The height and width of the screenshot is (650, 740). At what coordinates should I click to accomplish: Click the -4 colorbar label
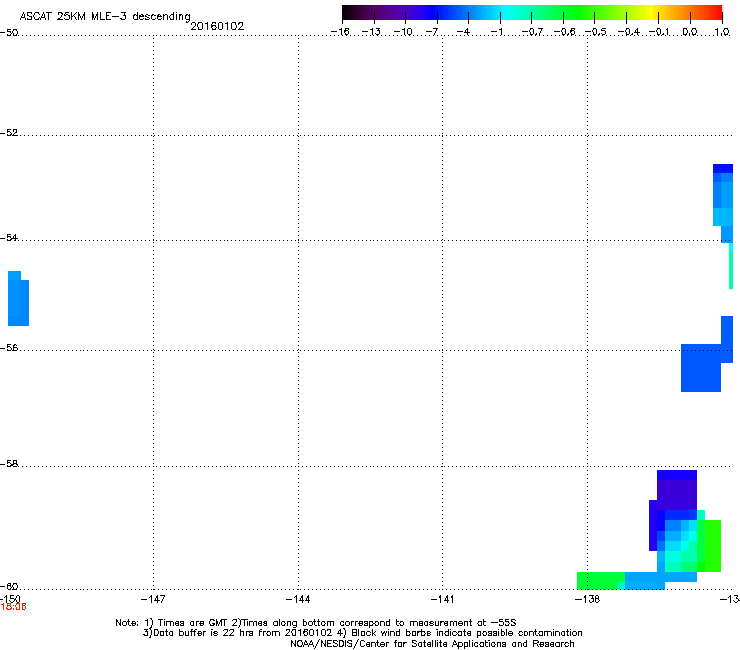click(463, 32)
